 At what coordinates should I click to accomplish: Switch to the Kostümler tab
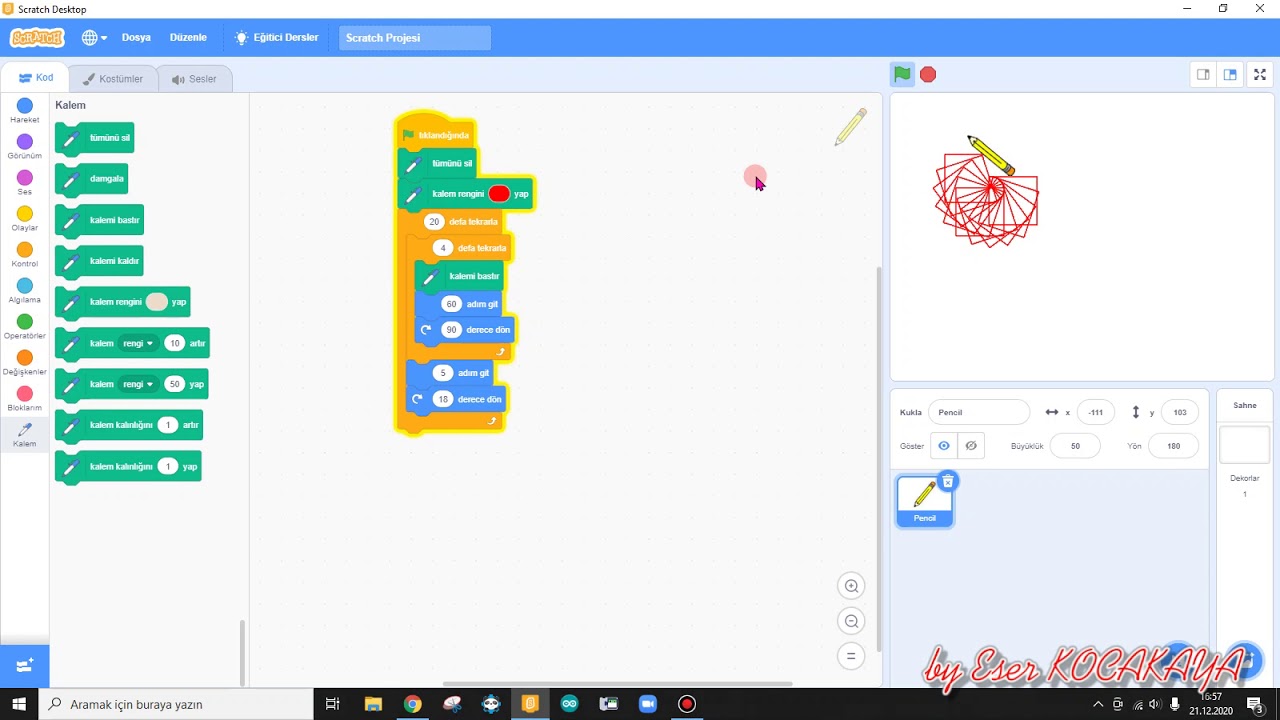click(113, 79)
